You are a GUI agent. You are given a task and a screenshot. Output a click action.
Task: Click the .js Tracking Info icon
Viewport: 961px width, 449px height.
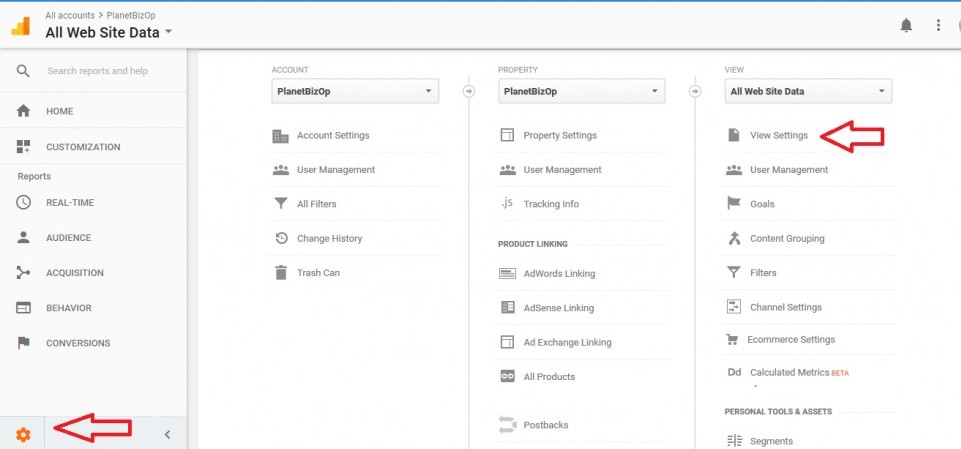506,203
